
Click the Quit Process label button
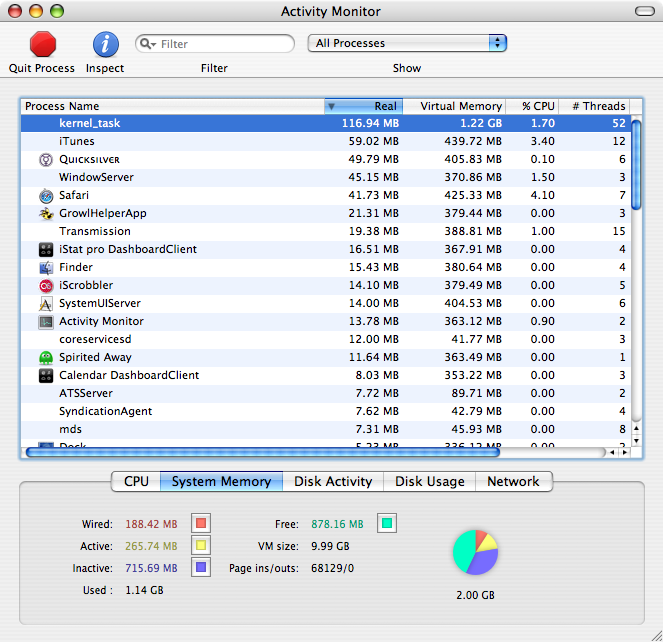(x=41, y=68)
